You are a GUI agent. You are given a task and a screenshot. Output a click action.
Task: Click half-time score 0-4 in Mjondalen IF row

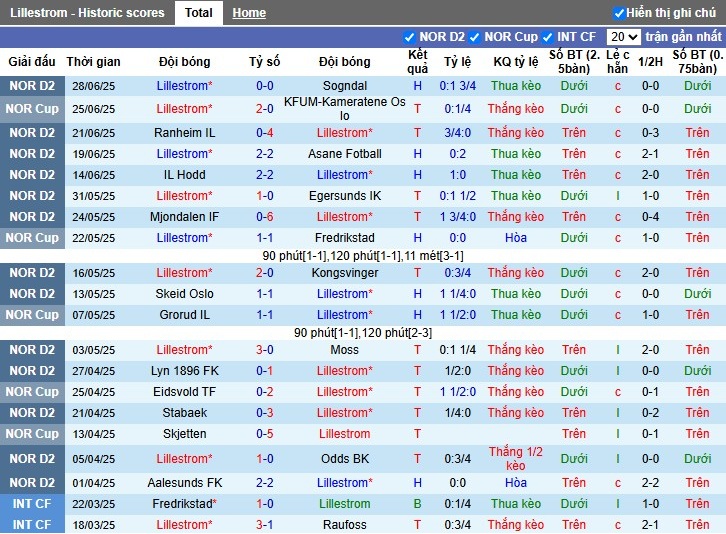pyautogui.click(x=650, y=217)
